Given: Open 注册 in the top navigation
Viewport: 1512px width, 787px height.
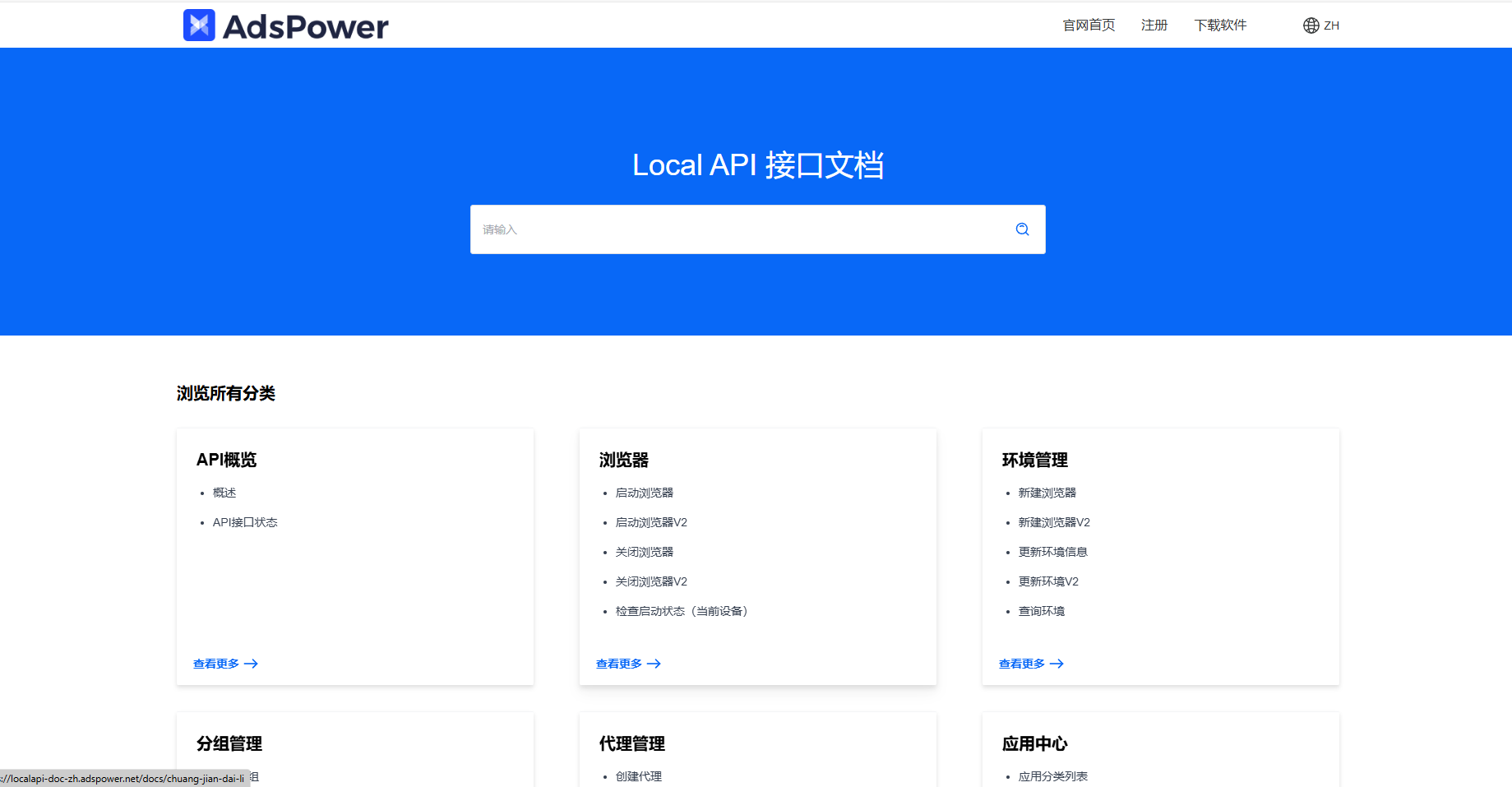Looking at the screenshot, I should pos(1154,25).
